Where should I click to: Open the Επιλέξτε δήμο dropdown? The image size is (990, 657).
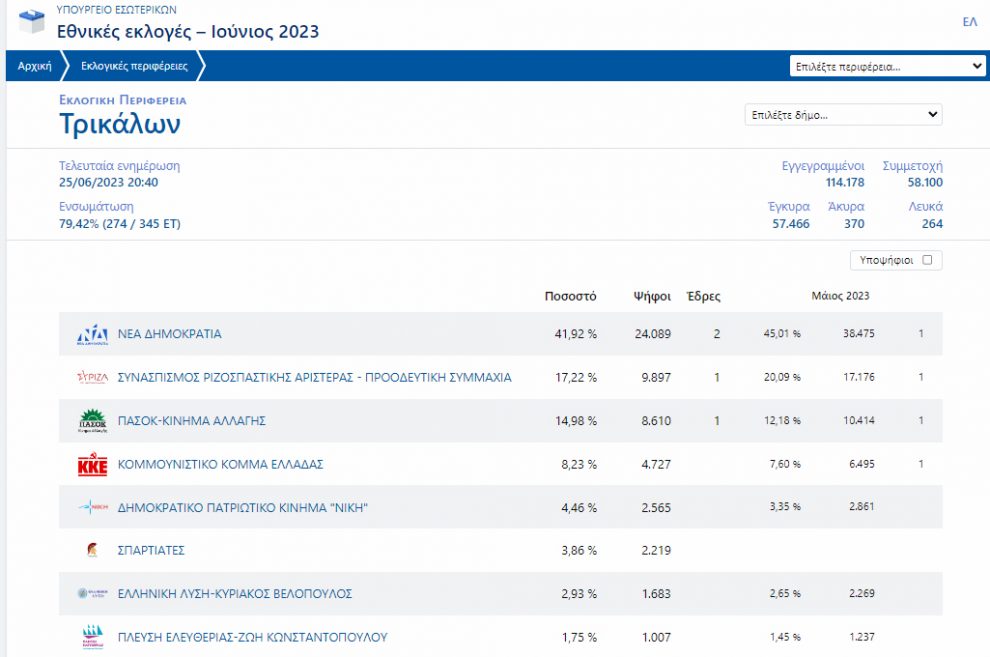[843, 115]
